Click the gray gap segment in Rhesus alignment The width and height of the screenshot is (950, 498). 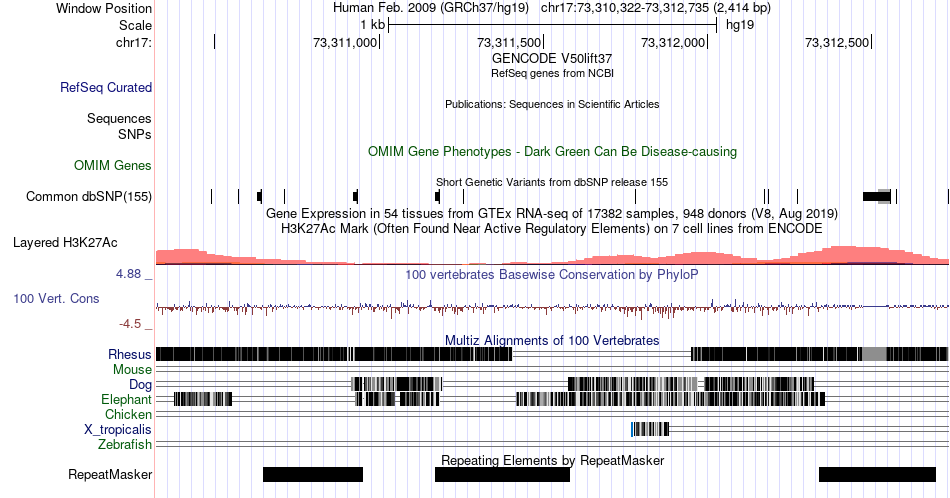[x=874, y=354]
